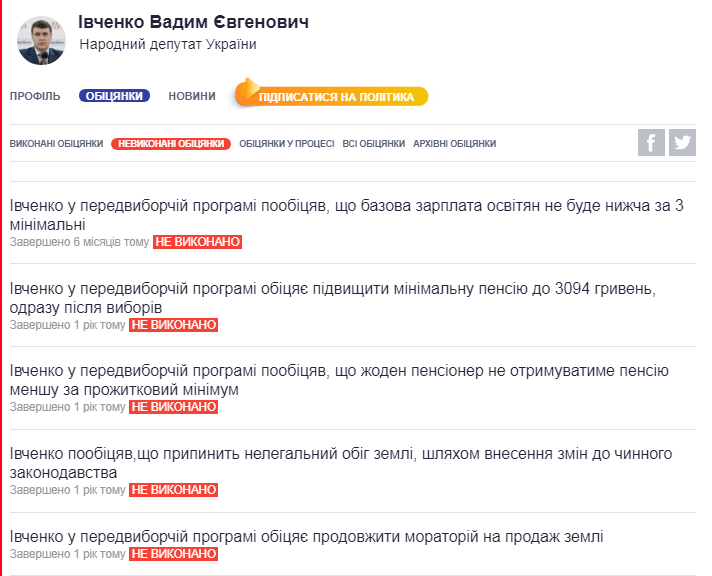Select the Невиконані обіцянки filter
The width and height of the screenshot is (712, 576).
click(171, 144)
